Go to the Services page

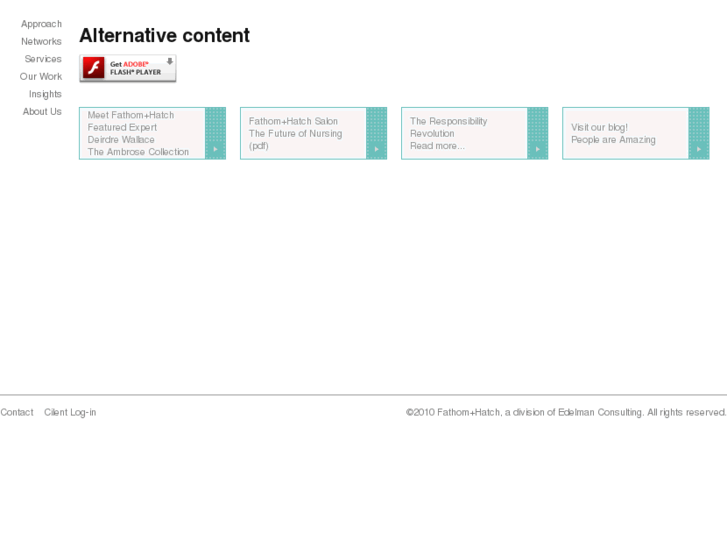click(43, 59)
